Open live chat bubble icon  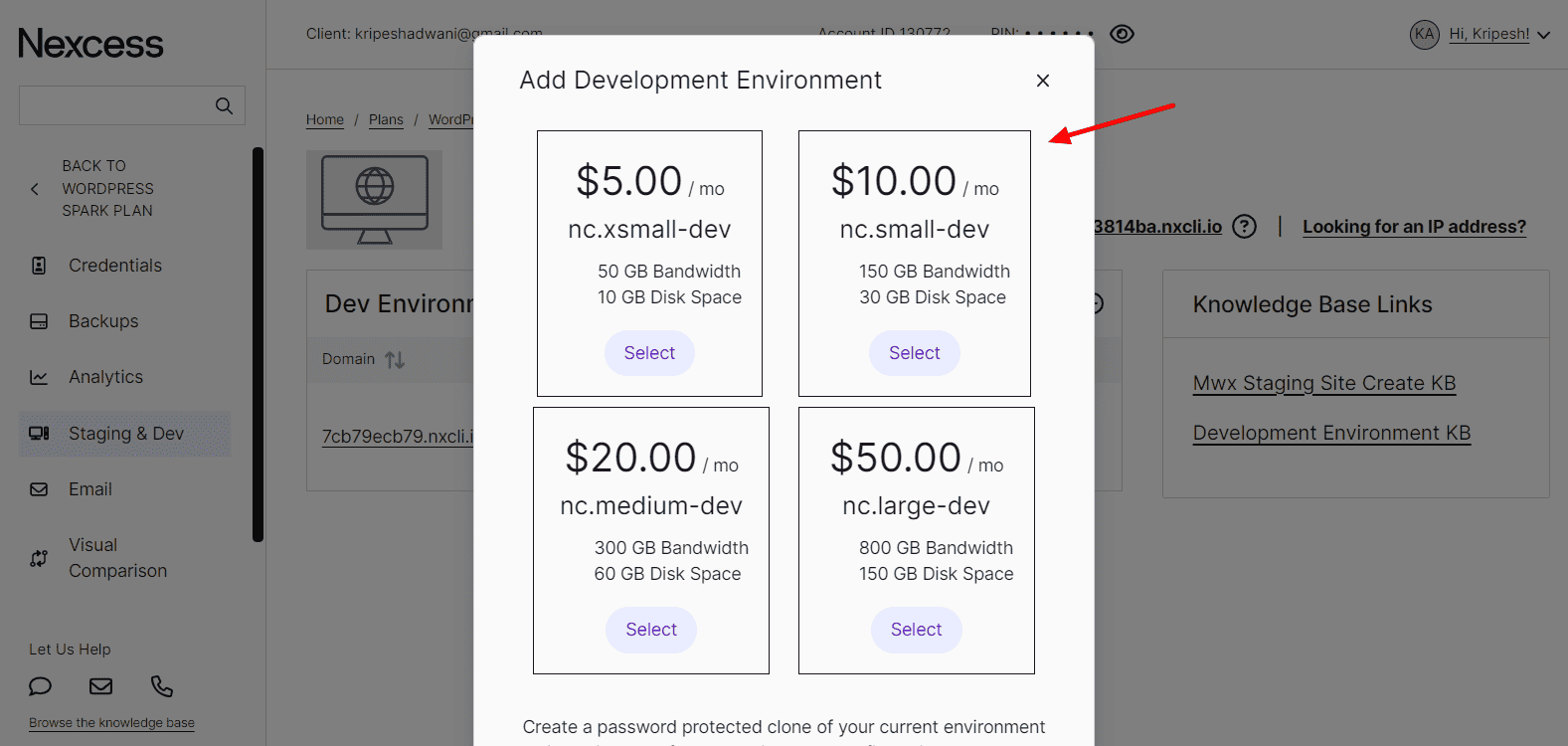pos(40,686)
